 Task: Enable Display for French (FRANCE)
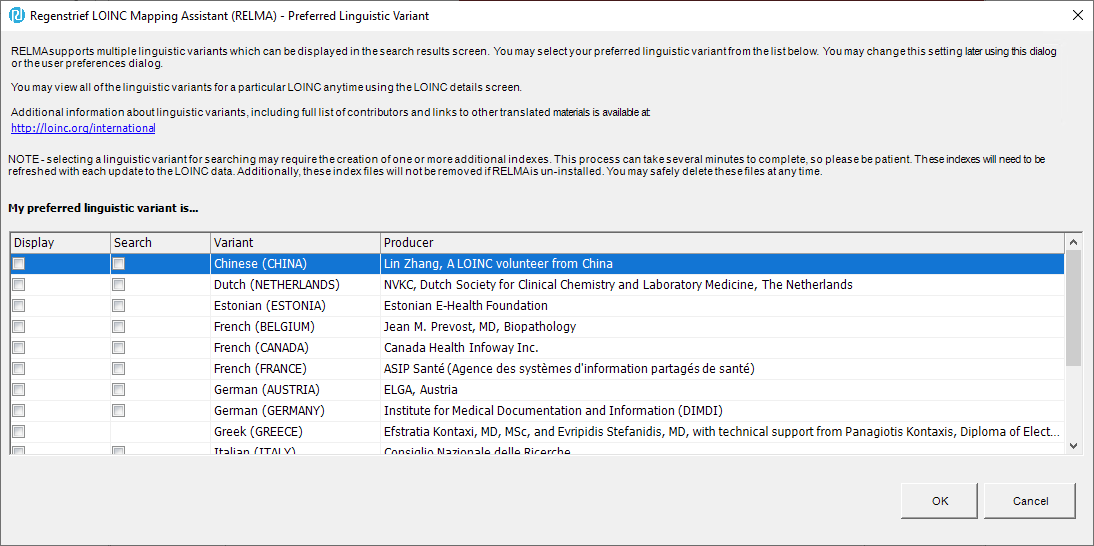19,368
